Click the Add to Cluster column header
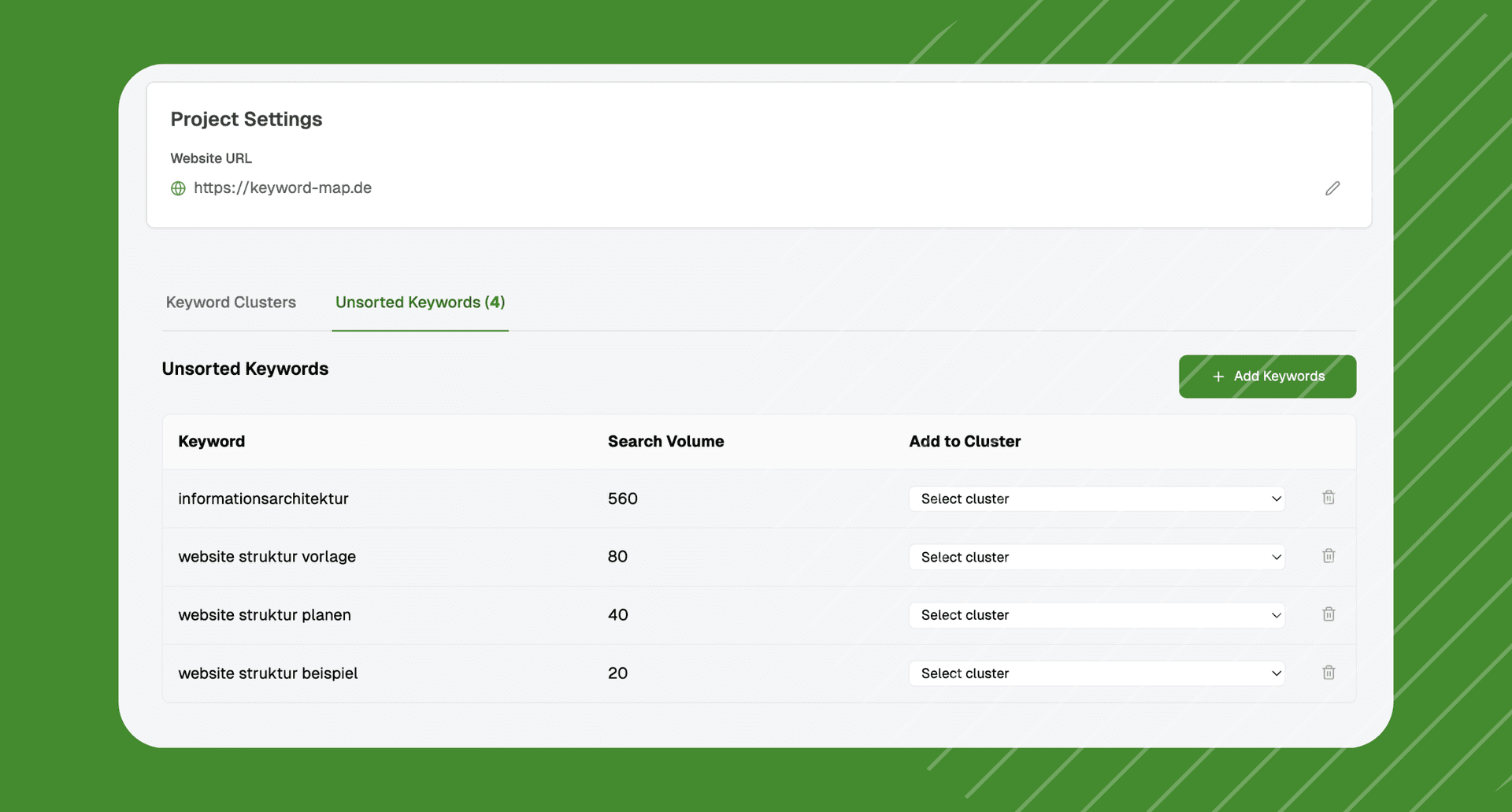The image size is (1512, 812). 965,442
